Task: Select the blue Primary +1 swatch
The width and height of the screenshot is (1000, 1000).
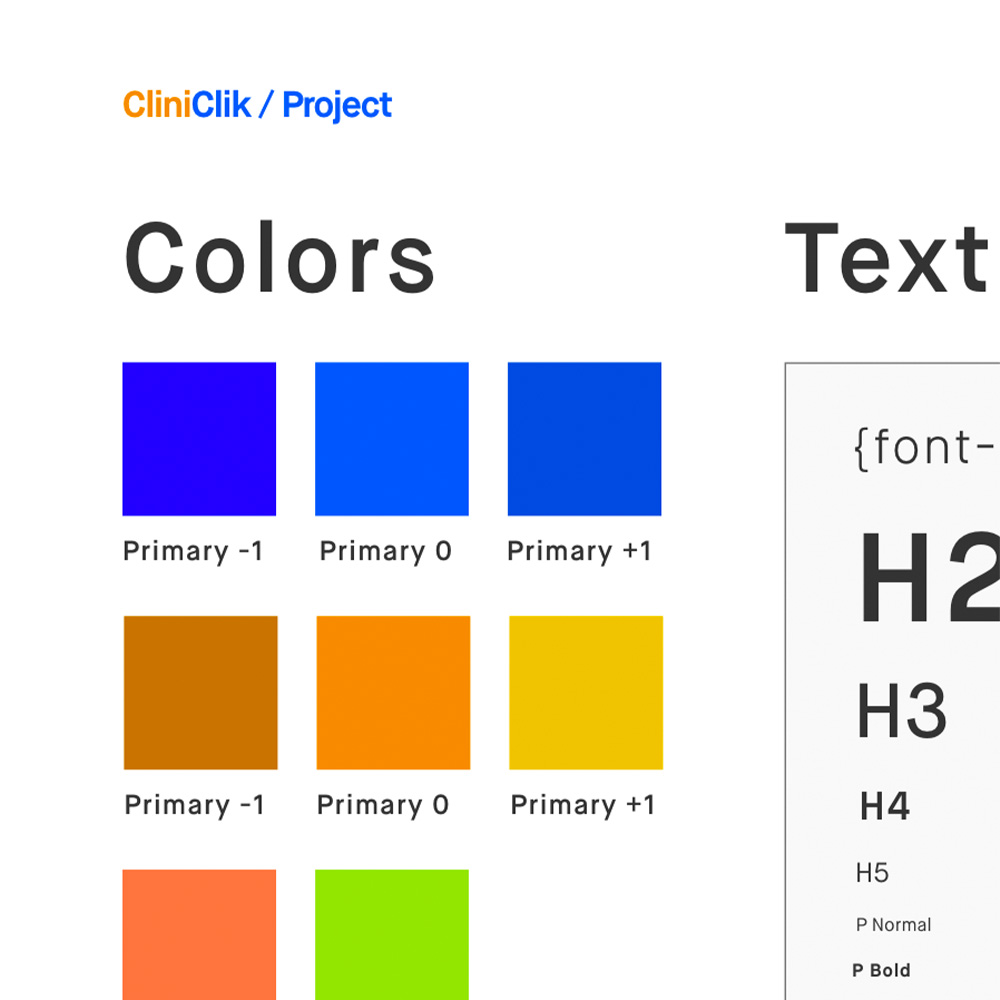Action: pyautogui.click(x=584, y=439)
